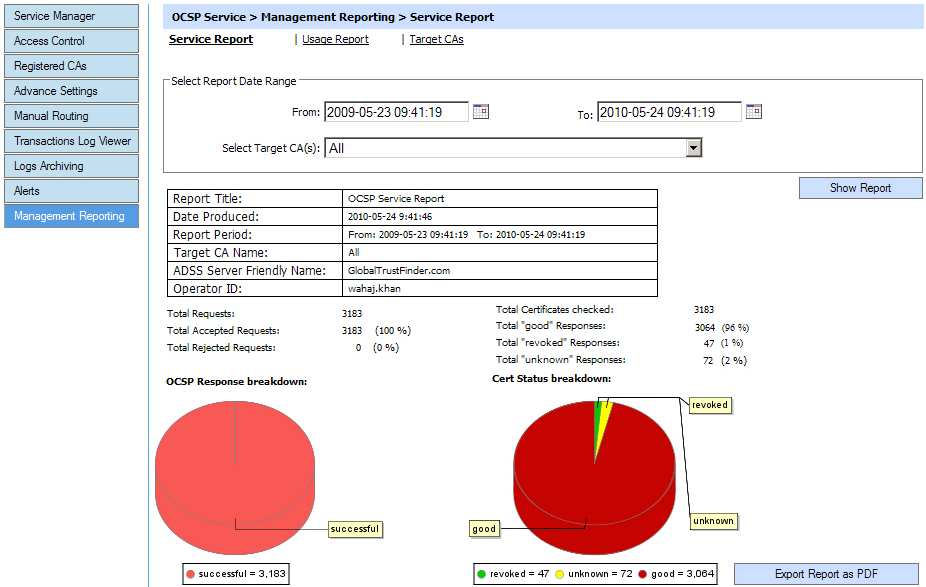Open Service Manager from the sidebar

[70, 15]
